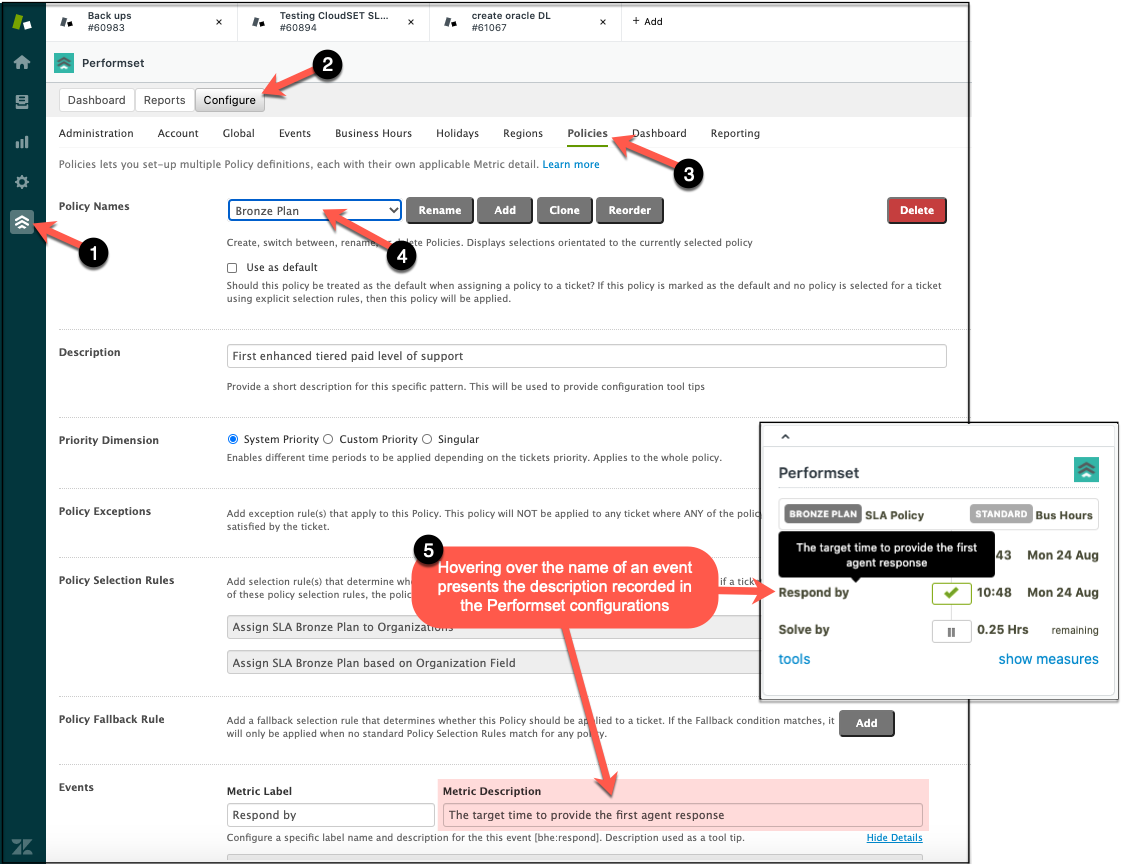Go to the Policies tab
Image resolution: width=1122 pixels, height=864 pixels.
tap(587, 133)
